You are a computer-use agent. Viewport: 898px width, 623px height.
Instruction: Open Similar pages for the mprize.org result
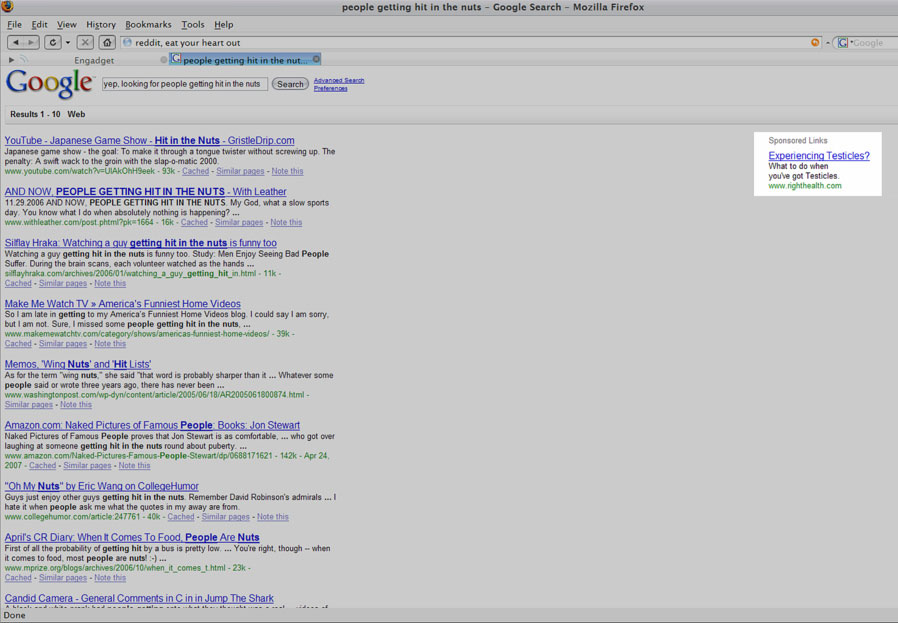[63, 578]
